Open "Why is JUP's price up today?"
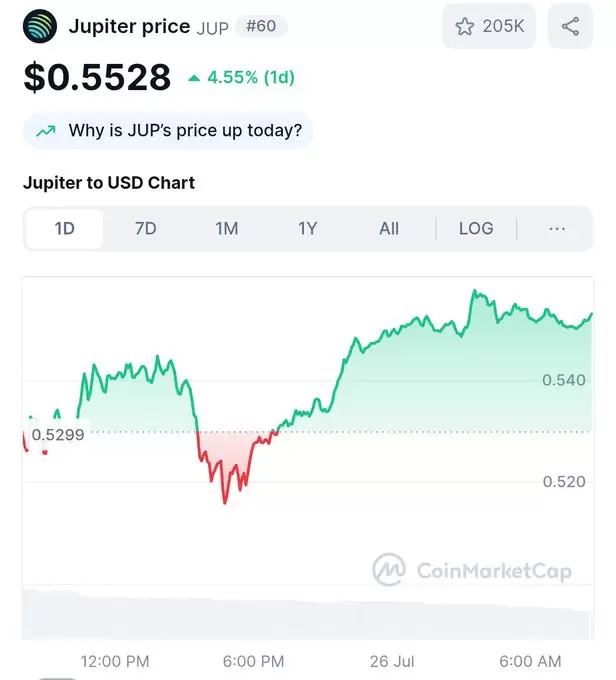This screenshot has height=680, width=616. click(168, 131)
